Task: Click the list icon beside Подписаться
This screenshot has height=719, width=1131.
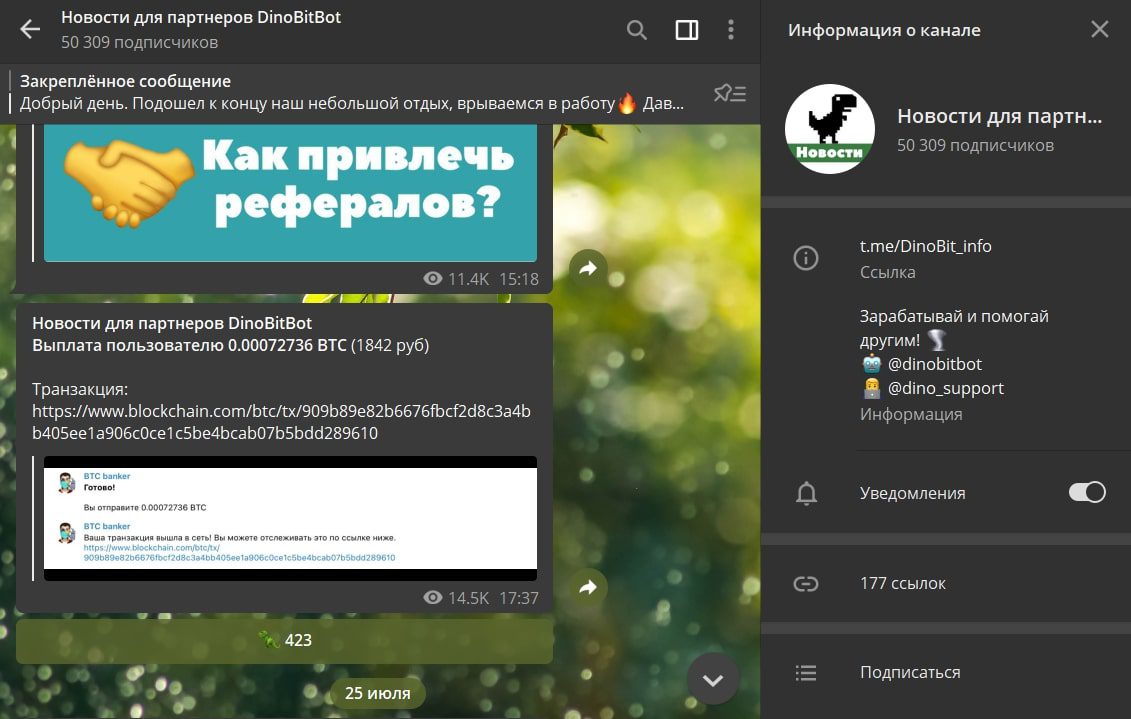Action: (806, 673)
